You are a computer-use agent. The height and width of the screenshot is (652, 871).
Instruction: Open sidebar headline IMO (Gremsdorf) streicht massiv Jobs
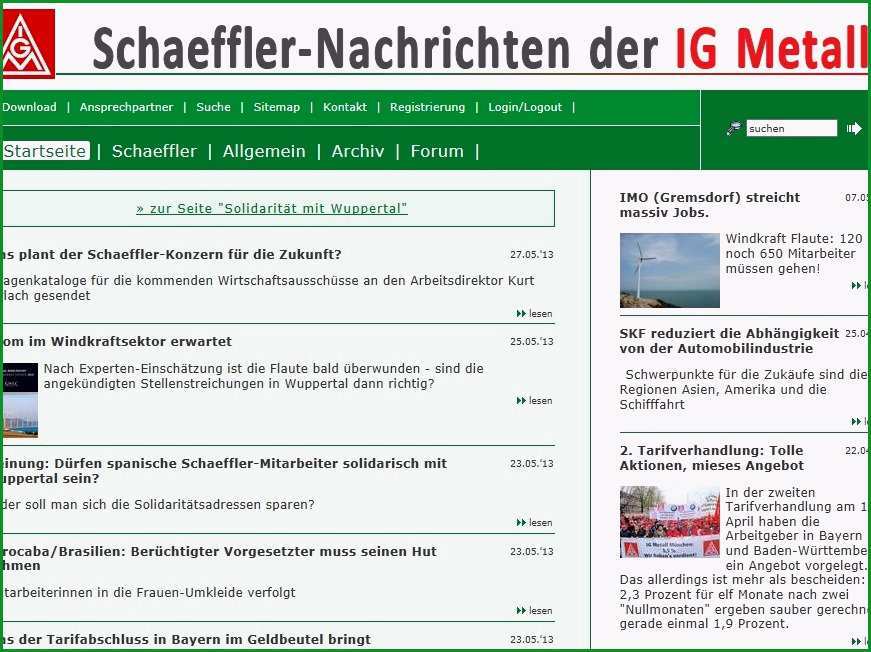pos(710,205)
